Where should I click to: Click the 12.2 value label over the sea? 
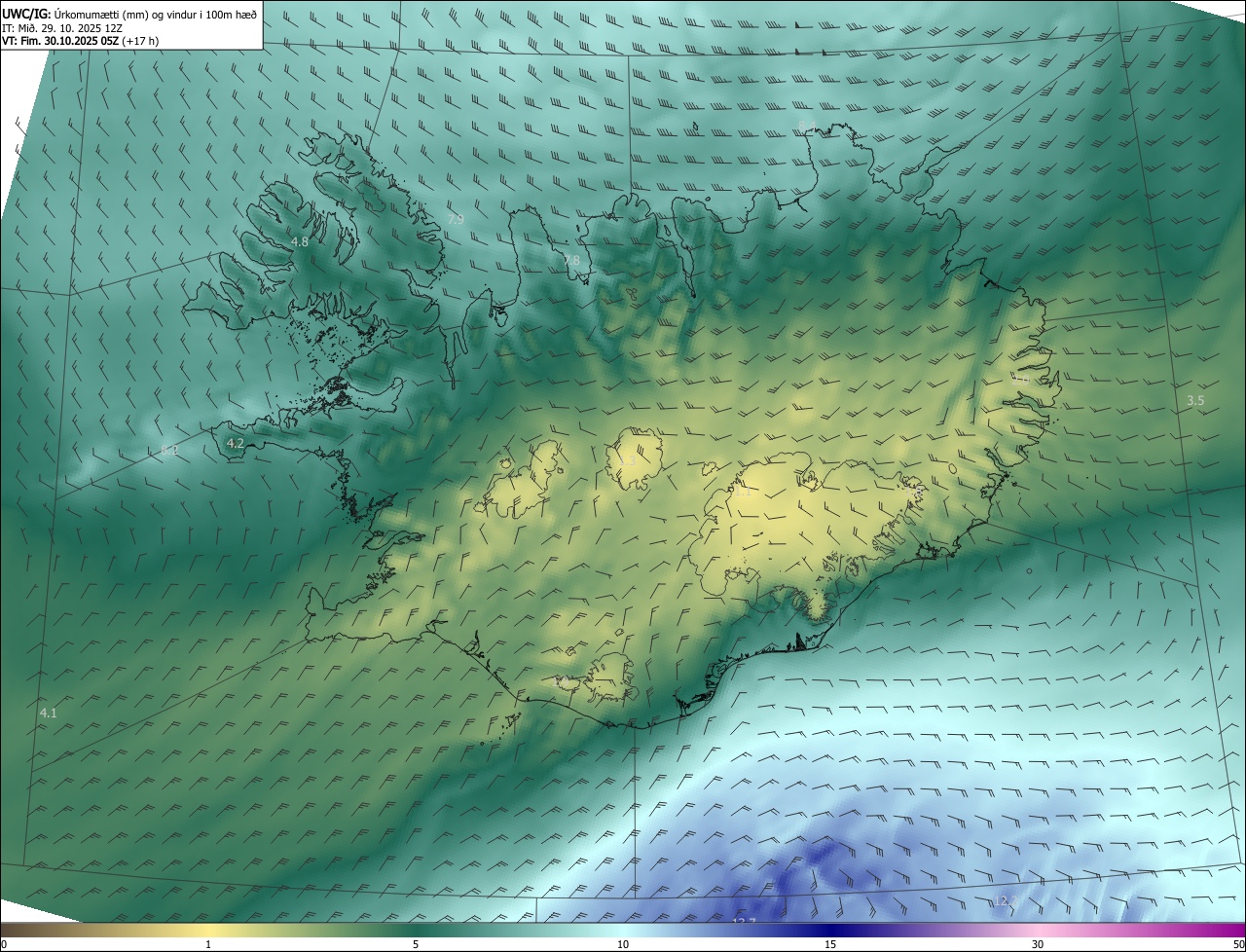point(1005,901)
